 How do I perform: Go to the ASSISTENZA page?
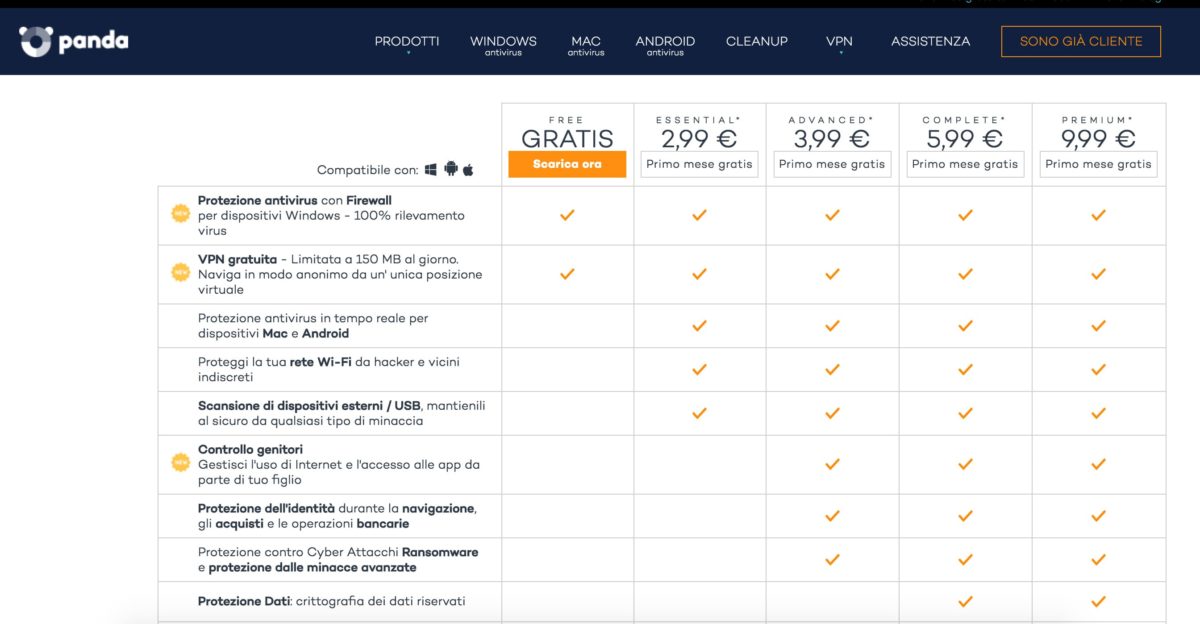tap(930, 41)
